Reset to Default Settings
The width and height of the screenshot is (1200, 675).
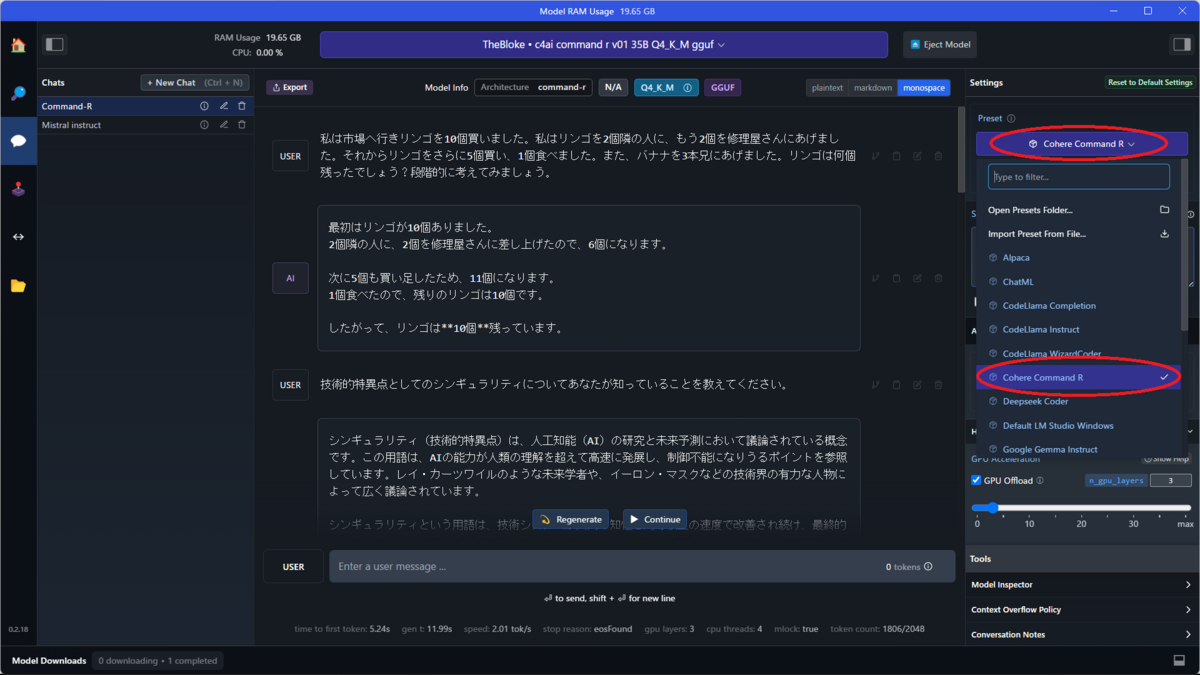(x=1150, y=83)
